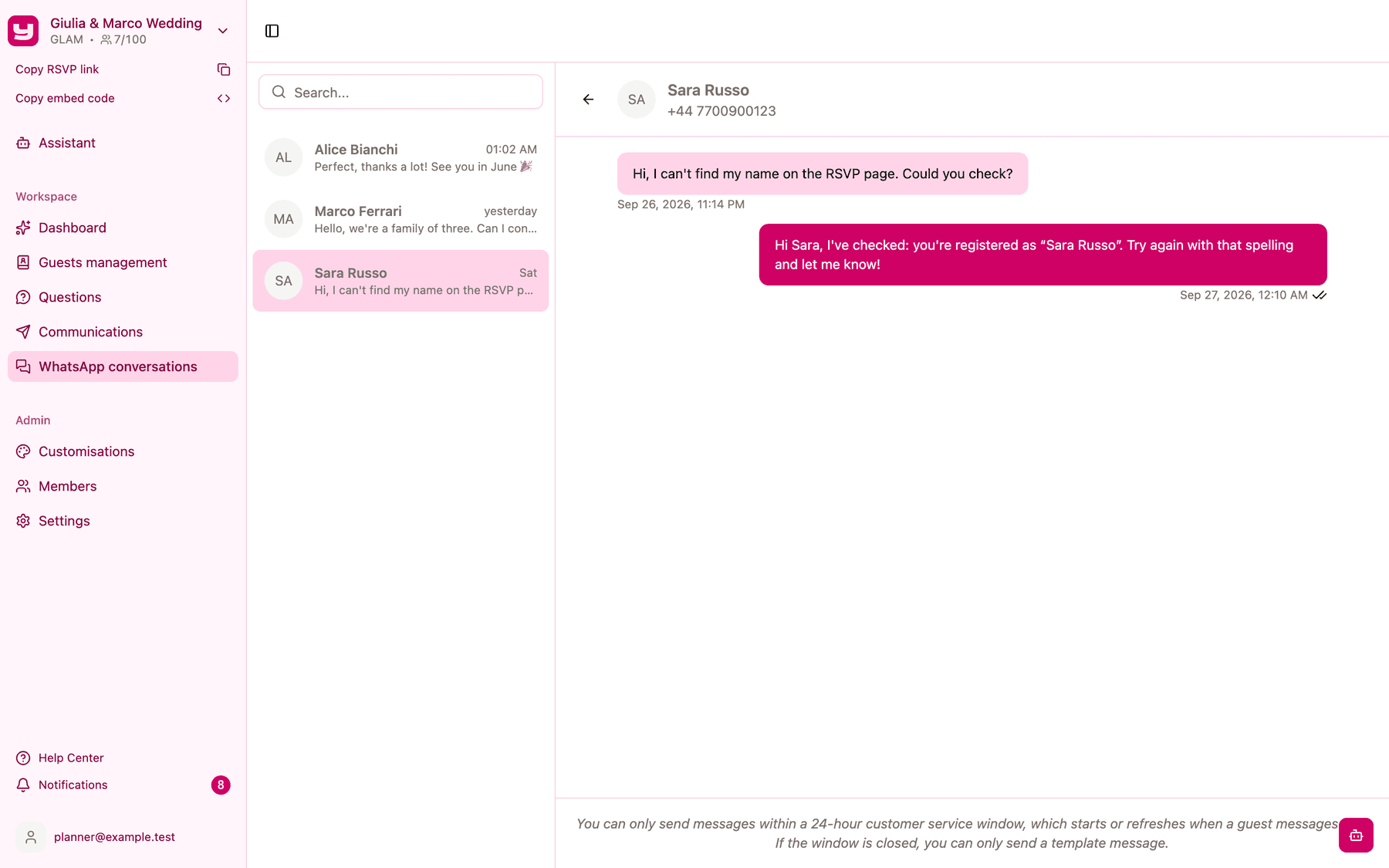Click the Guests management contact icon
Image resolution: width=1389 pixels, height=868 pixels.
click(x=23, y=262)
